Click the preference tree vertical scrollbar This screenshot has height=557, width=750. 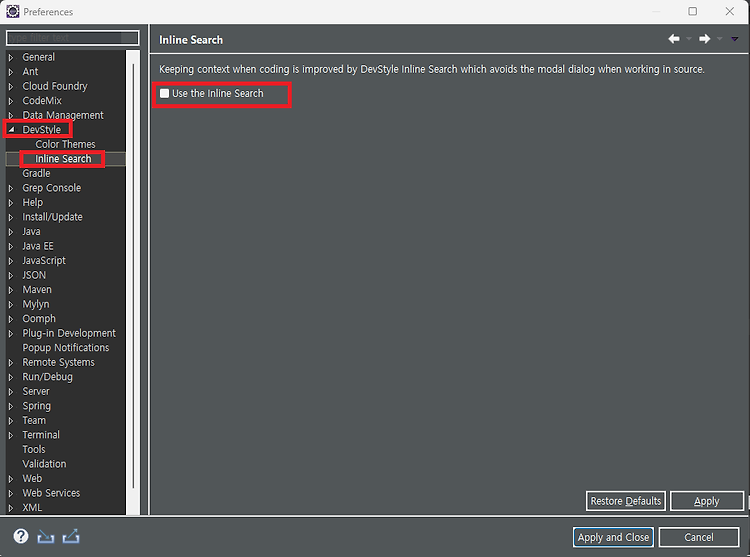coord(133,282)
